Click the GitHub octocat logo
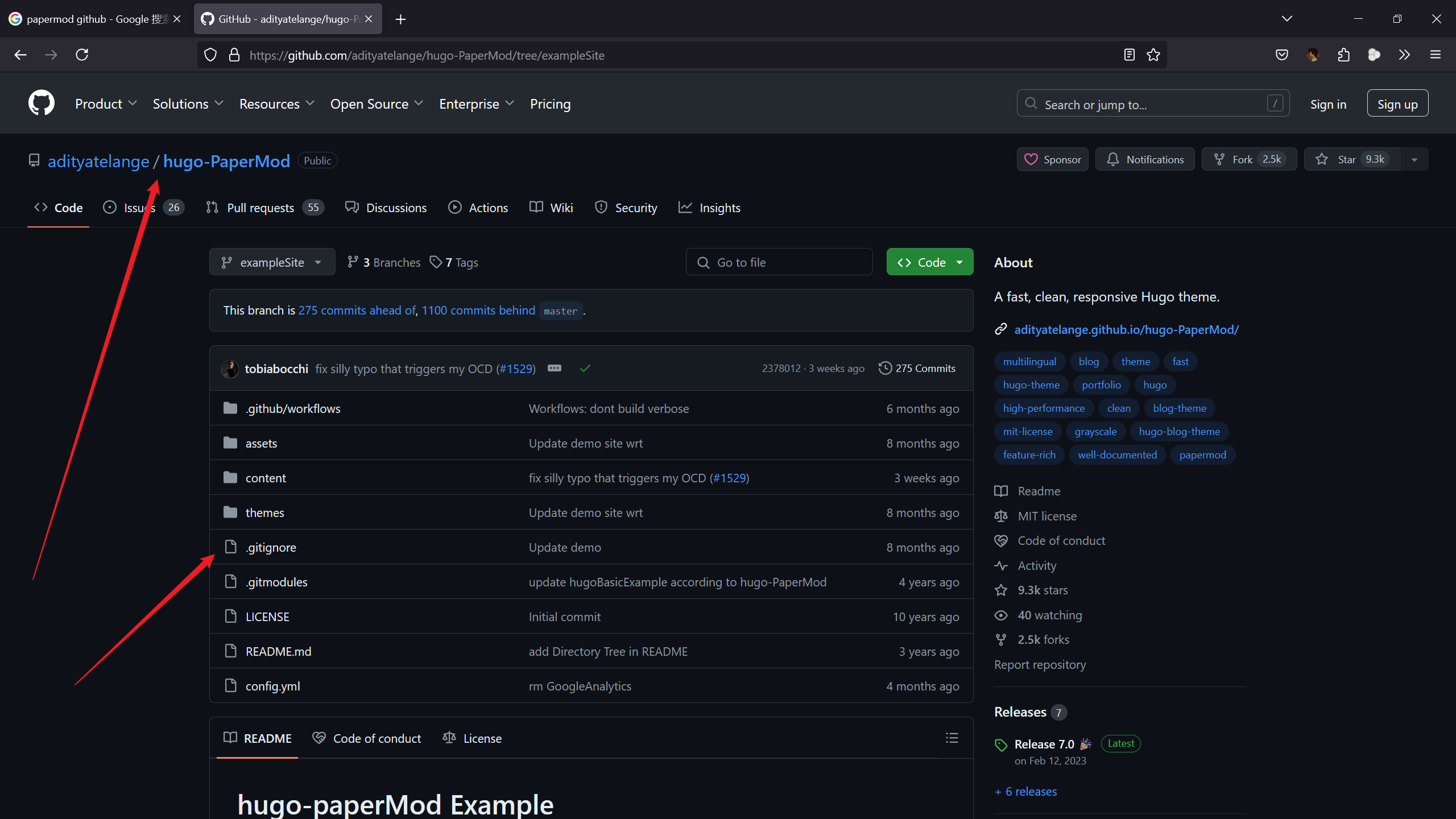The height and width of the screenshot is (819, 1456). tap(42, 103)
